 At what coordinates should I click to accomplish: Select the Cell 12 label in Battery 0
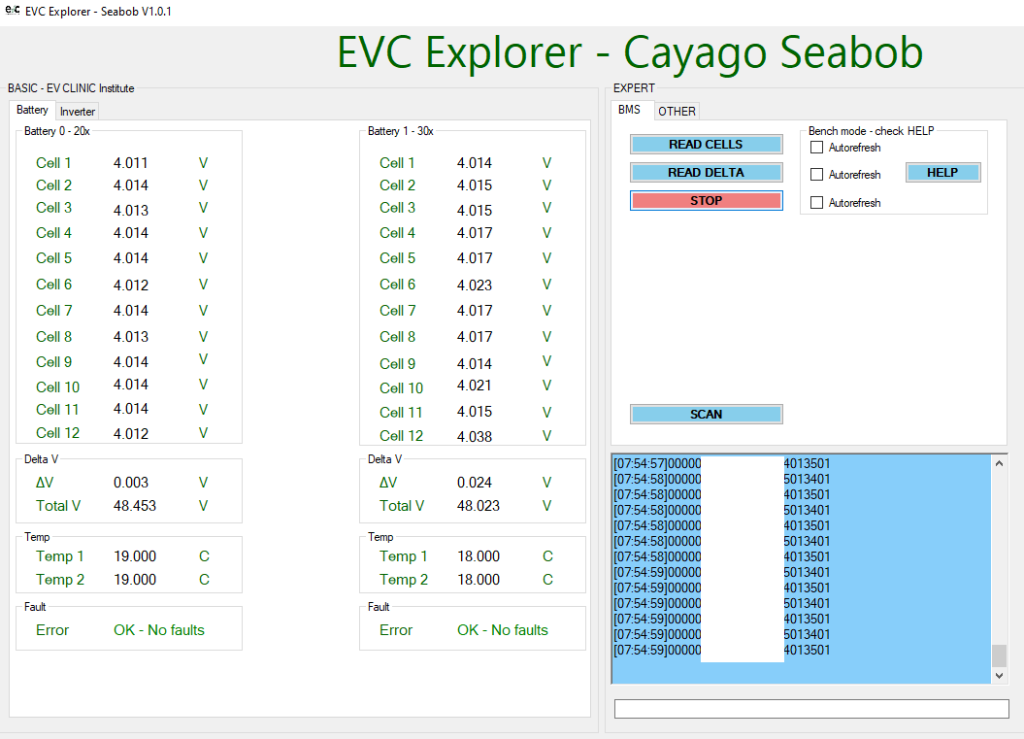point(57,433)
